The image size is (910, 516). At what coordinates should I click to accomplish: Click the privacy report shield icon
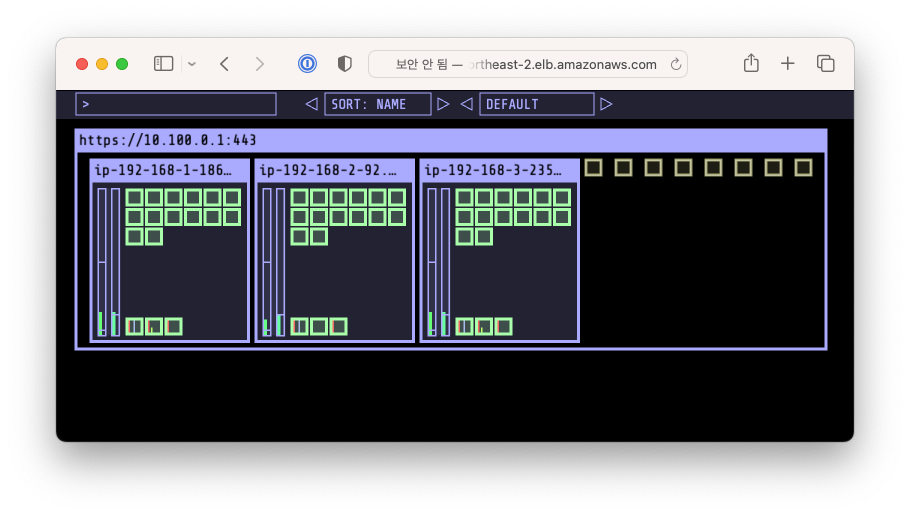[x=345, y=63]
